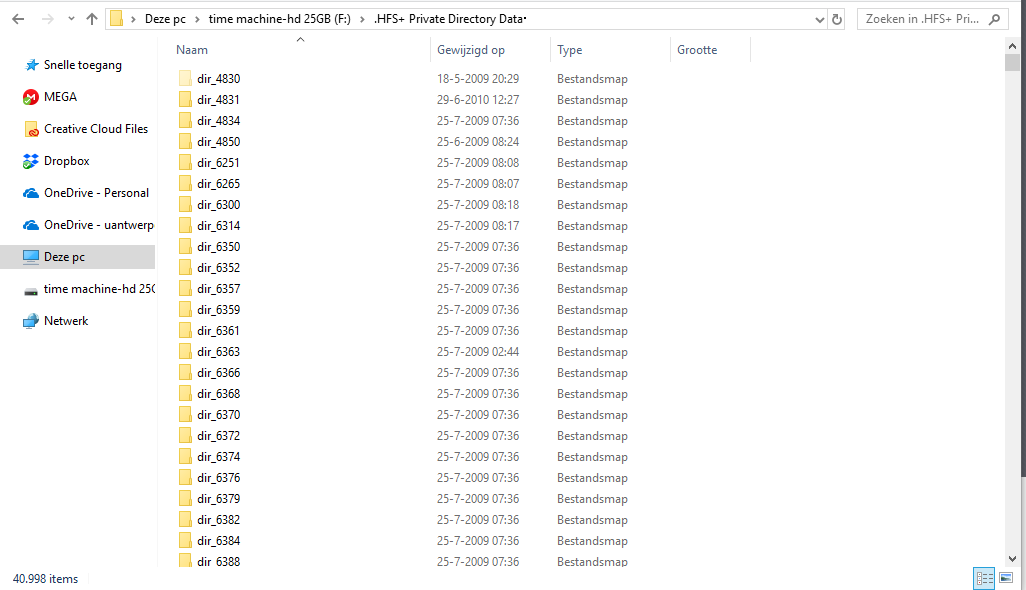The width and height of the screenshot is (1026, 590).
Task: Open Dropbox in navigation pane
Action: (66, 161)
